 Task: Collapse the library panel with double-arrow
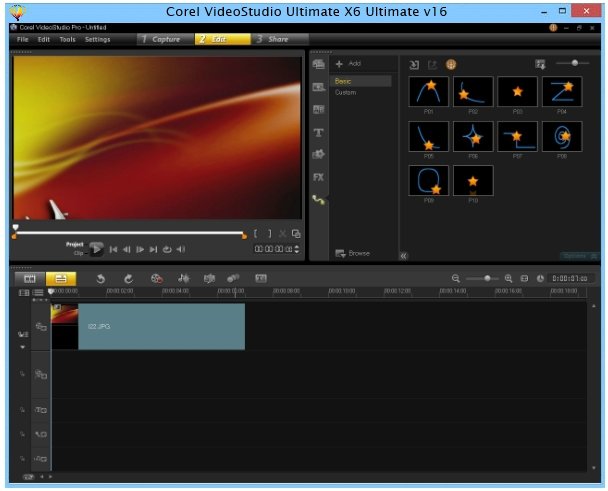(404, 256)
